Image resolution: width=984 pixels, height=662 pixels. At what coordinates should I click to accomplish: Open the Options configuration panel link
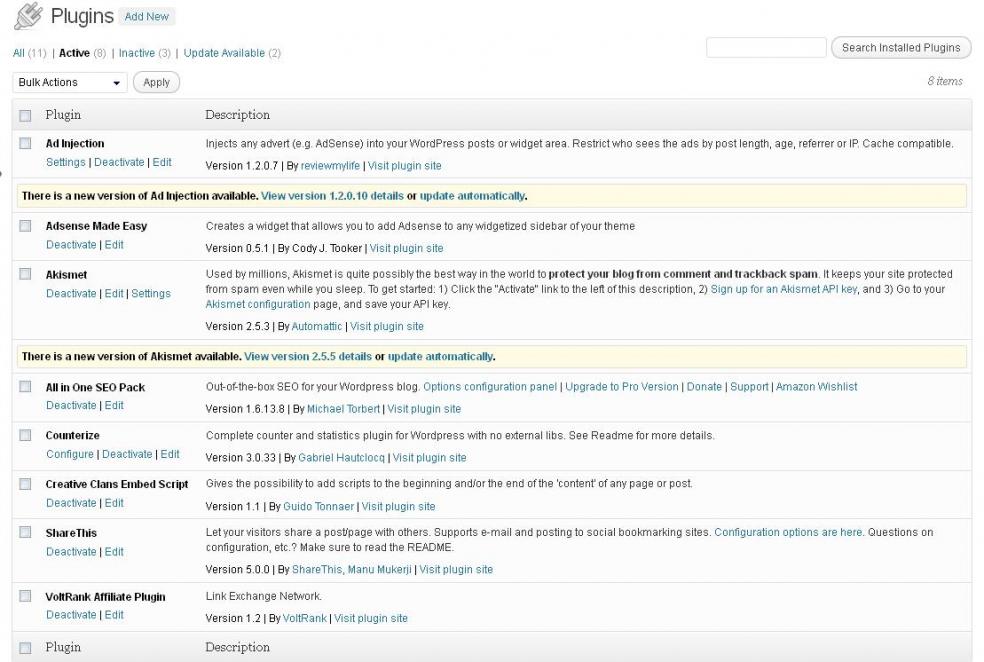pyautogui.click(x=490, y=387)
